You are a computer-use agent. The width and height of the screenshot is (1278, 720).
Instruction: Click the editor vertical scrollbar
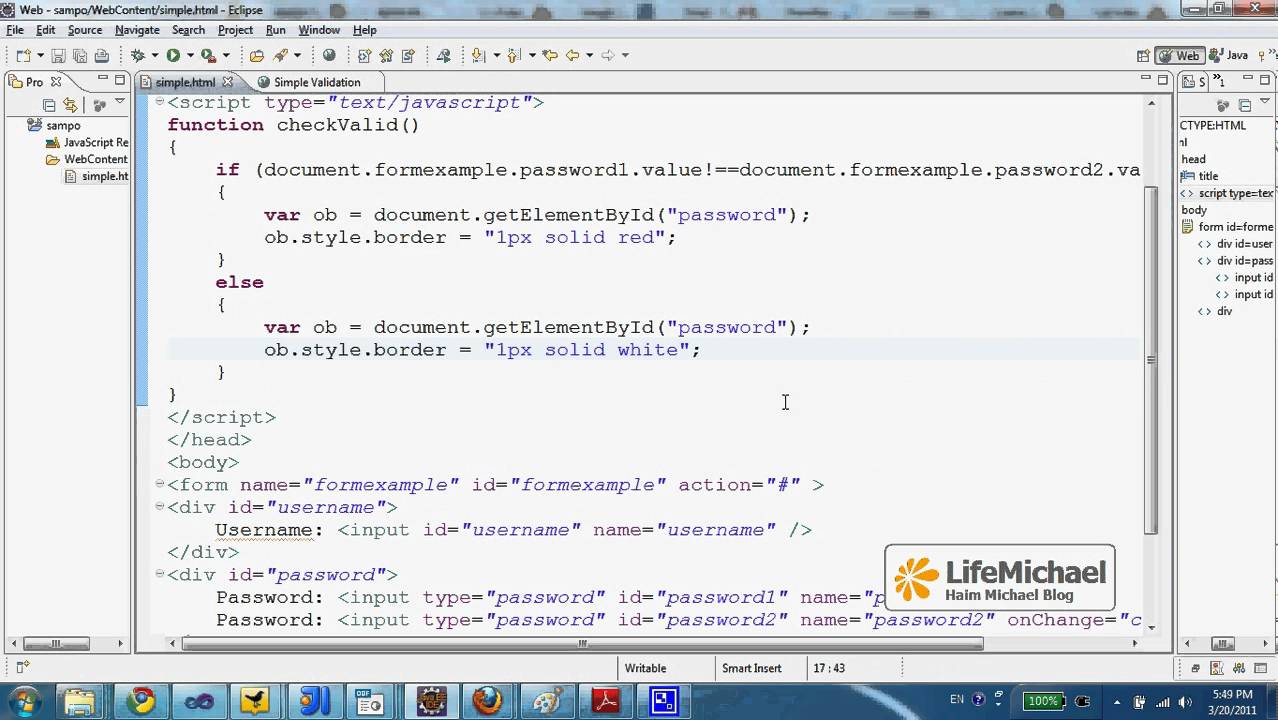[x=1151, y=359]
